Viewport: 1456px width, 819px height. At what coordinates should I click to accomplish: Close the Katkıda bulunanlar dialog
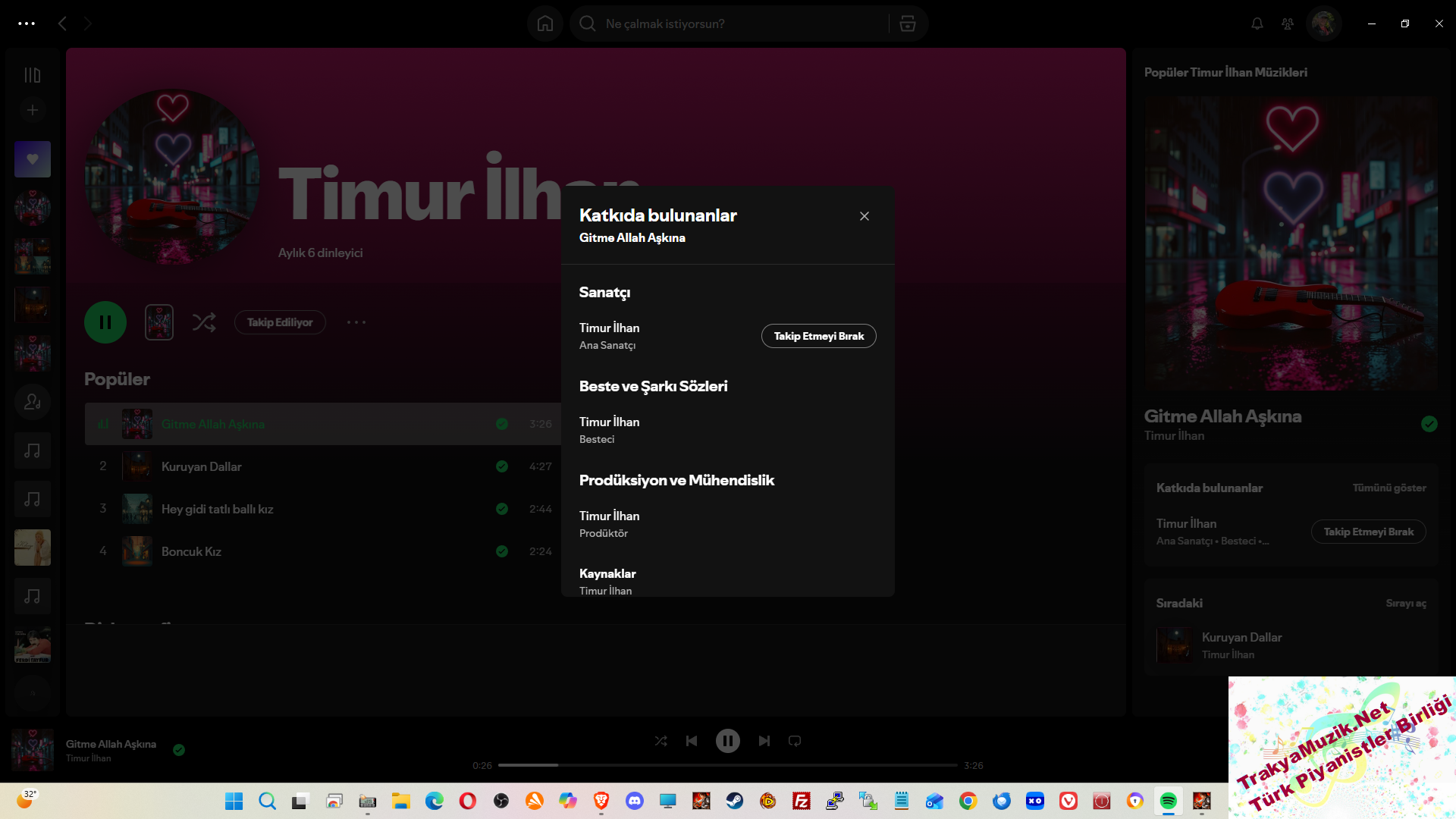coord(864,216)
